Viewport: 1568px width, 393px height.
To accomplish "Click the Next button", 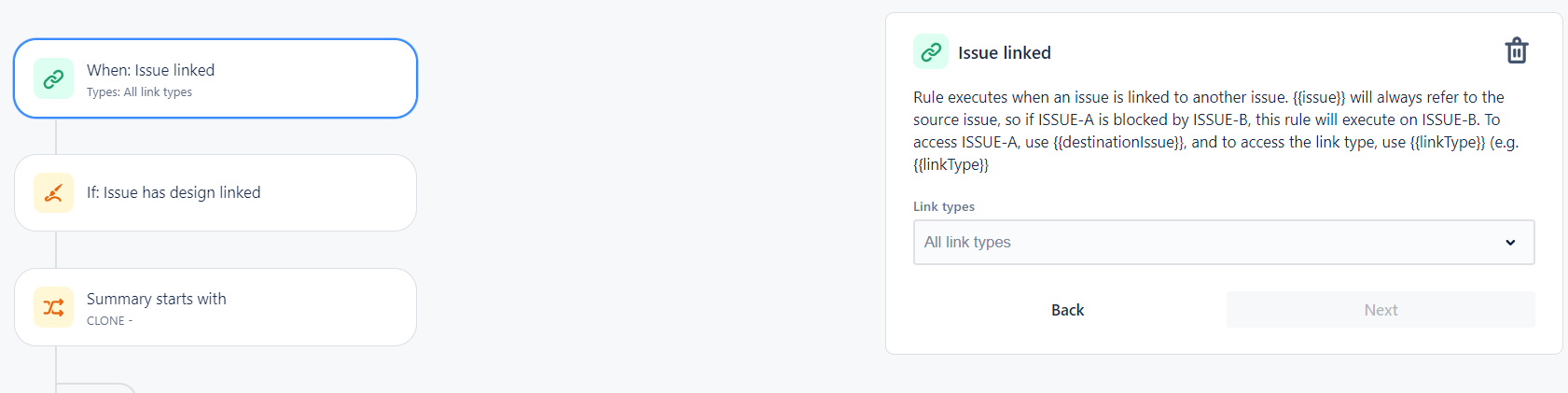I will click(x=1381, y=310).
